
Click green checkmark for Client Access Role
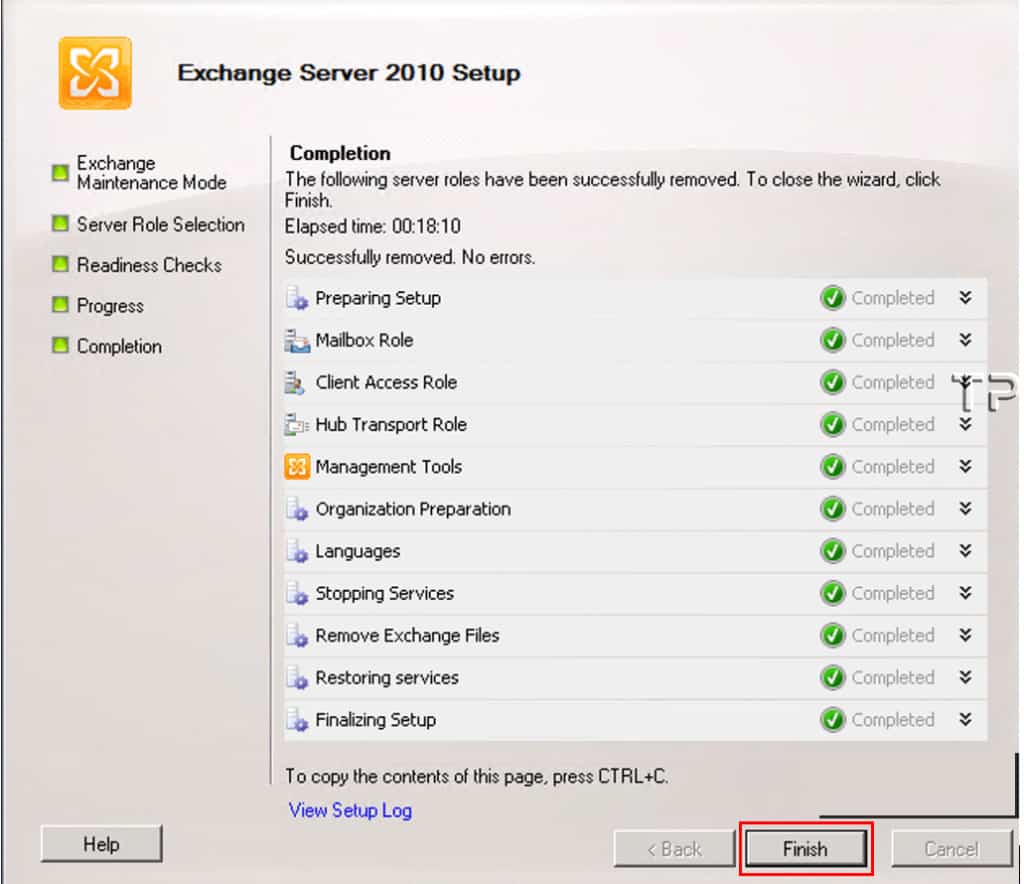(x=833, y=383)
